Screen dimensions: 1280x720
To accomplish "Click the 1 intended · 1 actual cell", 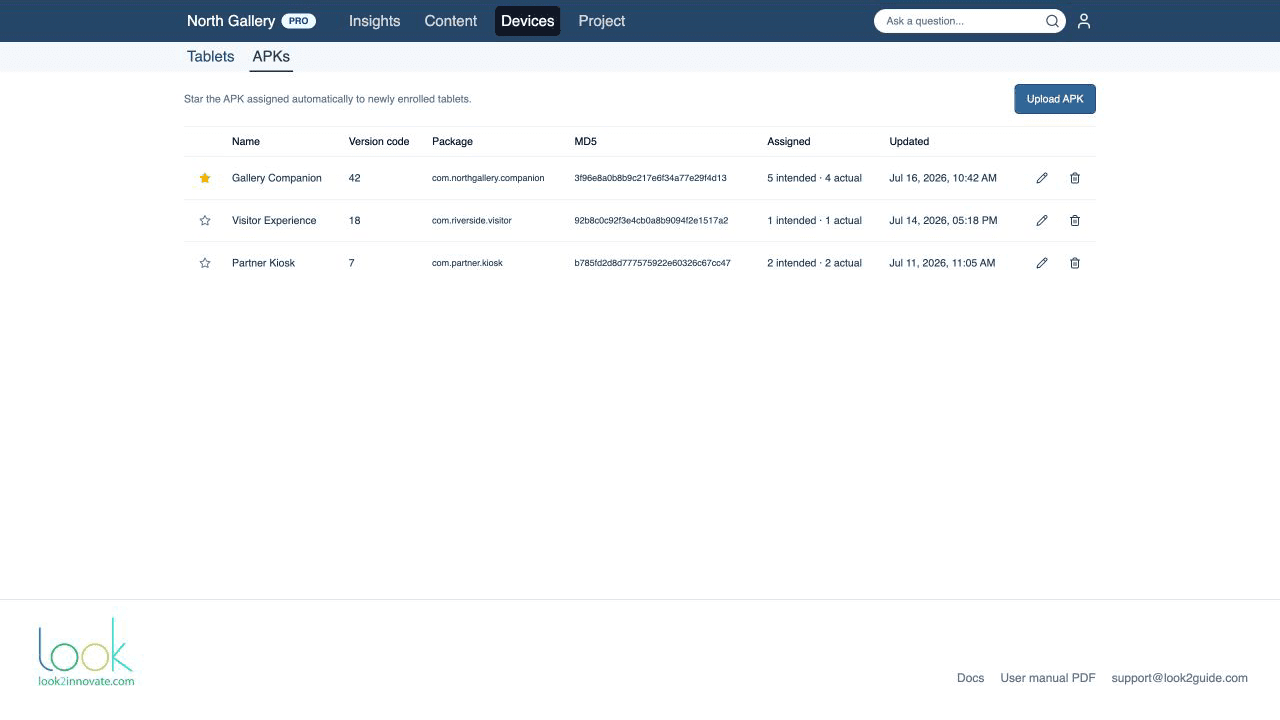I will (814, 221).
